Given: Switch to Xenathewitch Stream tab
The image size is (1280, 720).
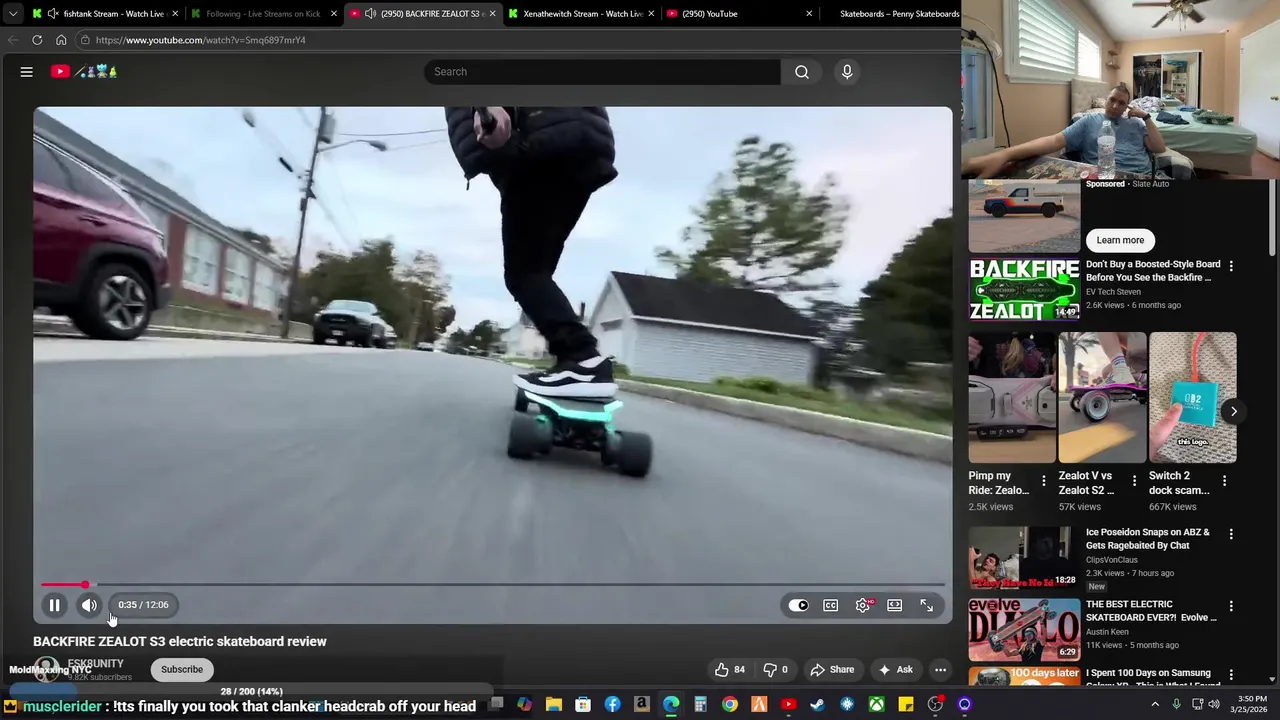Looking at the screenshot, I should (582, 14).
